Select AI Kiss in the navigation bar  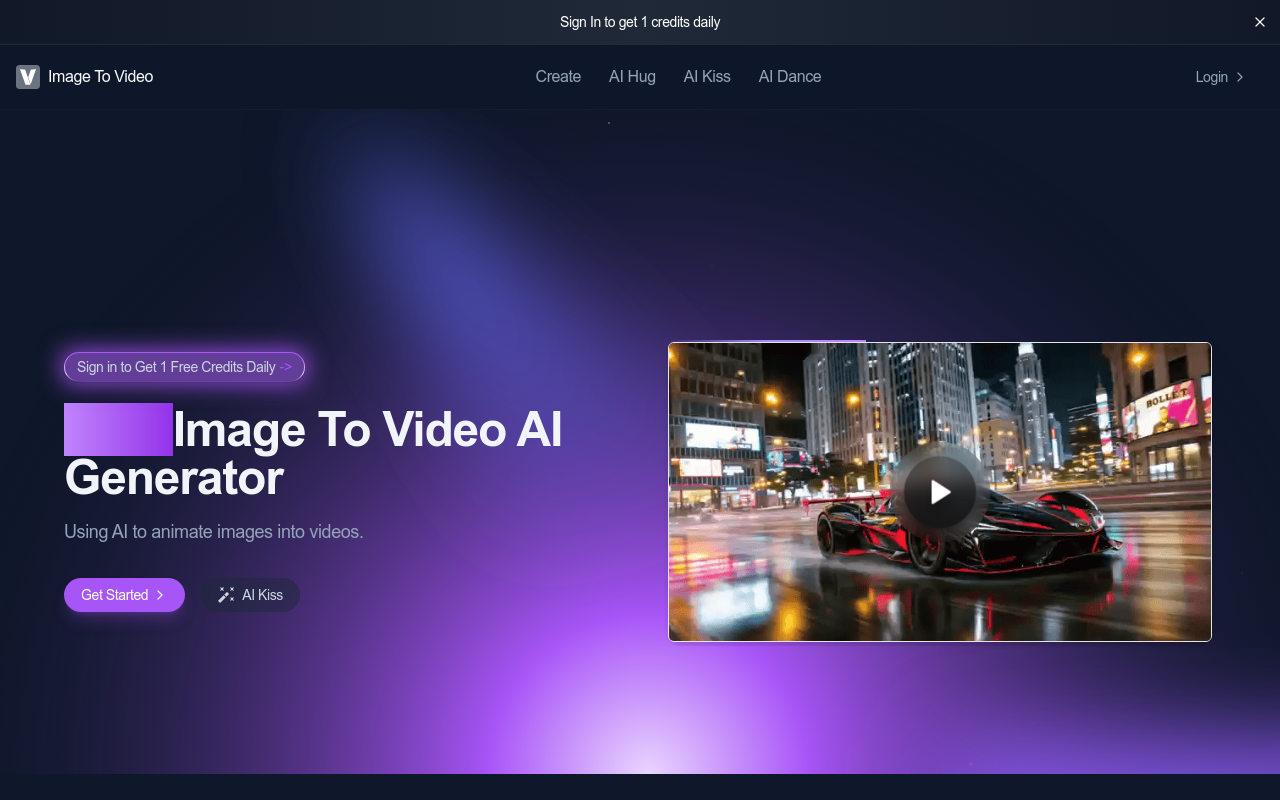pyautogui.click(x=707, y=77)
